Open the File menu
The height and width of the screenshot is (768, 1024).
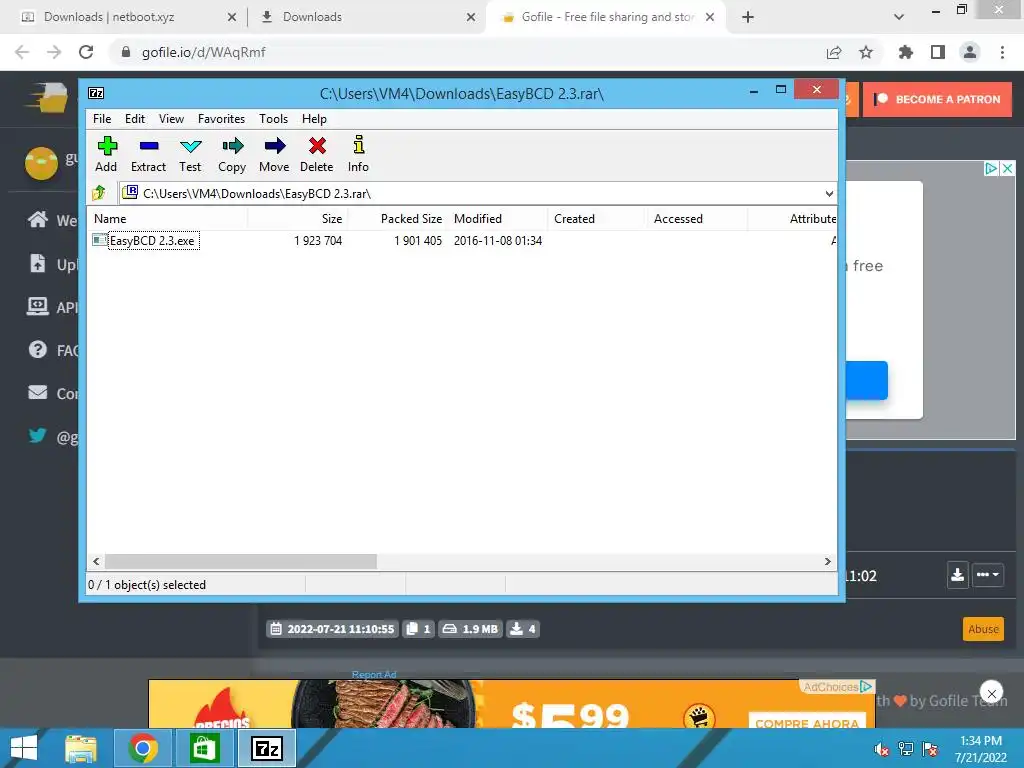pyautogui.click(x=102, y=119)
